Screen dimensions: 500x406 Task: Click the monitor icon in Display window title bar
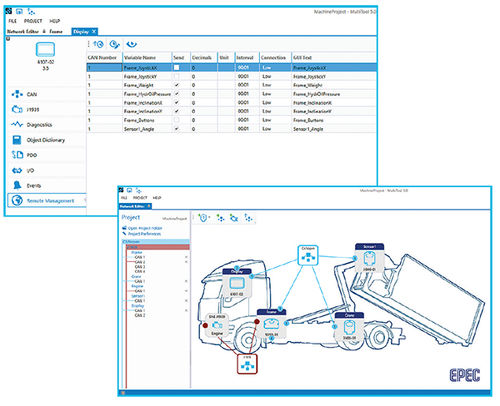[20, 11]
